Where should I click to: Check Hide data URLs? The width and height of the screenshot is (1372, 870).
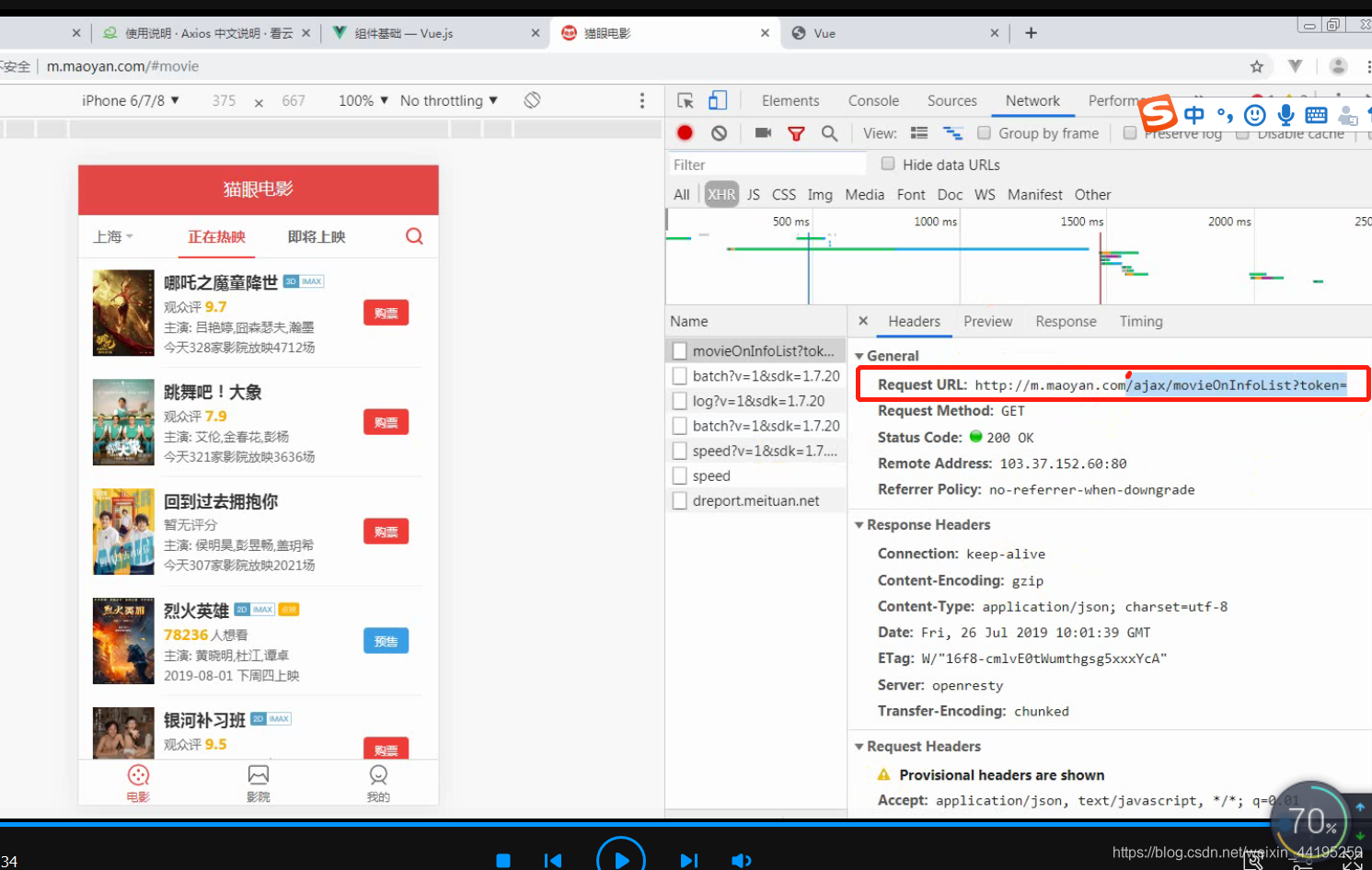coord(888,164)
